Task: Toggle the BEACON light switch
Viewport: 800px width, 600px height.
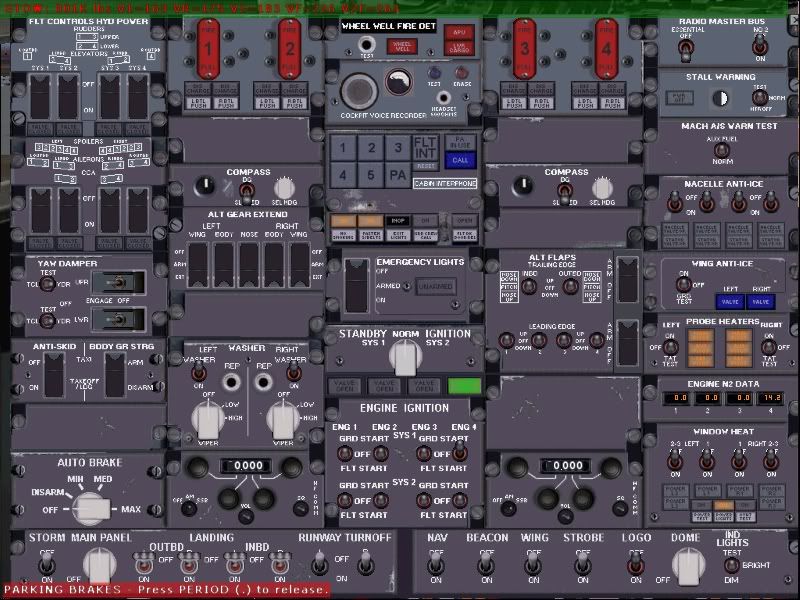Action: click(486, 564)
